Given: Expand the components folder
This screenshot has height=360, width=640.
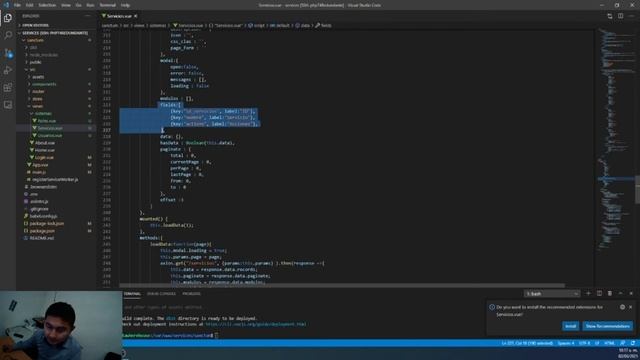Looking at the screenshot, I should 44,84.
